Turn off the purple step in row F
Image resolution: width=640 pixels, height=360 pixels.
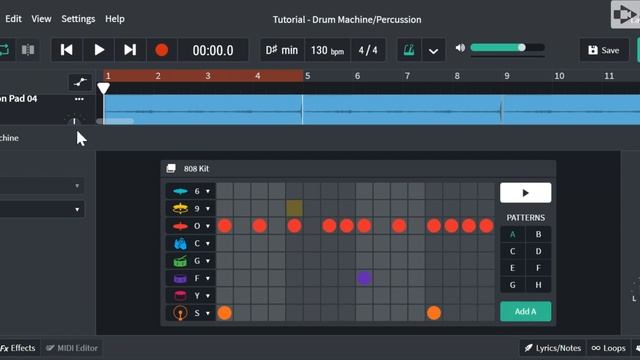(x=364, y=278)
